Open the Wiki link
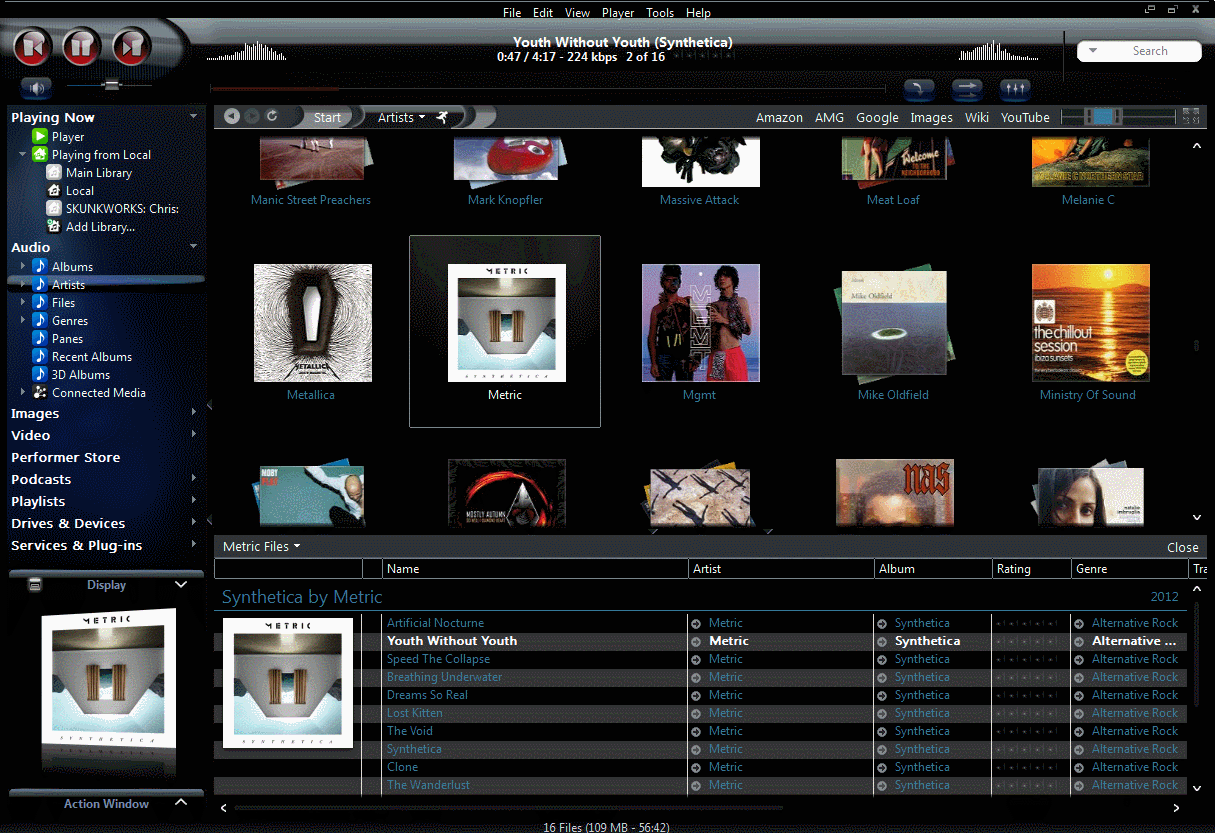Image resolution: width=1215 pixels, height=833 pixels. [977, 117]
